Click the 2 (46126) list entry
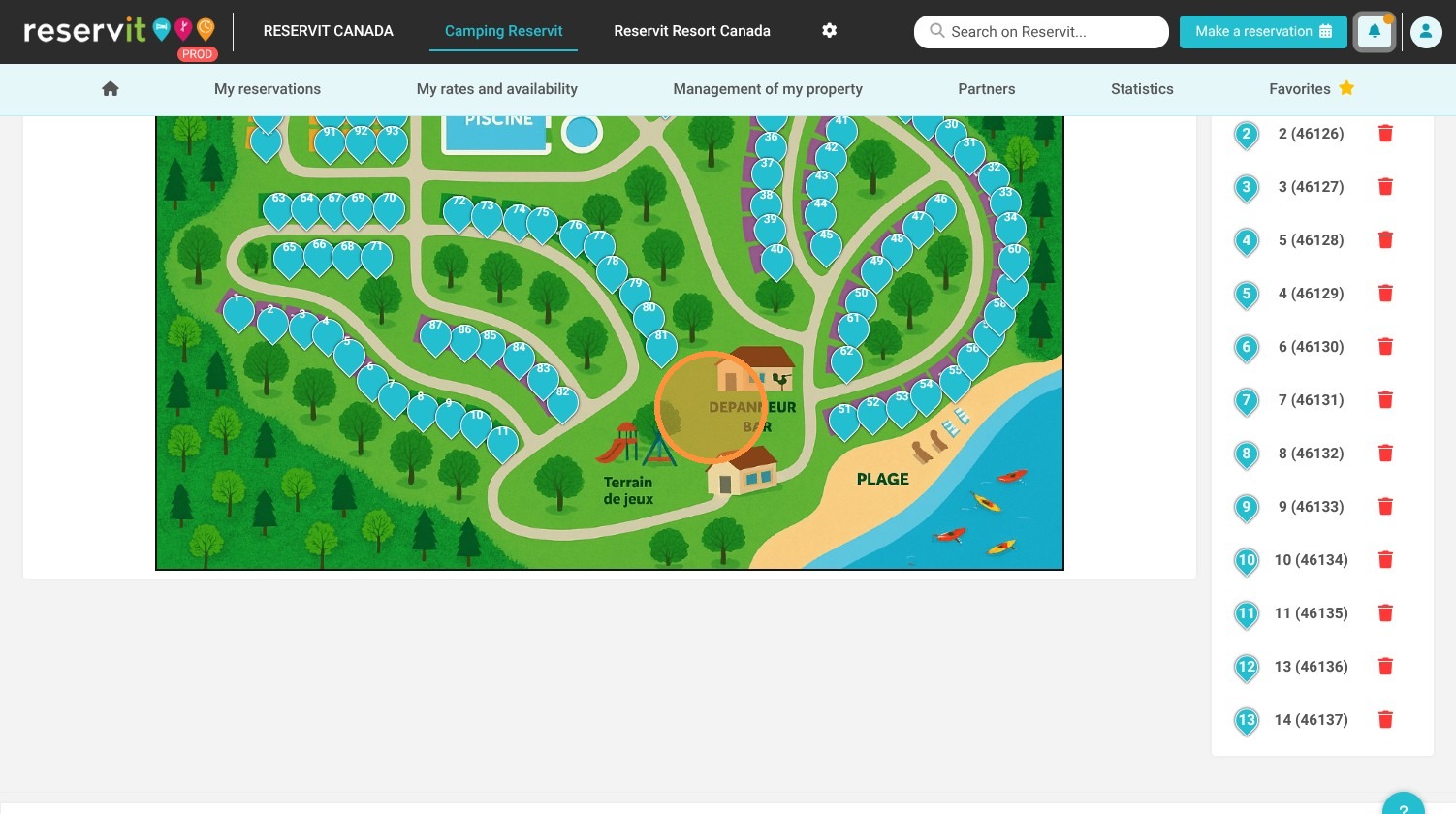The height and width of the screenshot is (814, 1456). 1311,134
